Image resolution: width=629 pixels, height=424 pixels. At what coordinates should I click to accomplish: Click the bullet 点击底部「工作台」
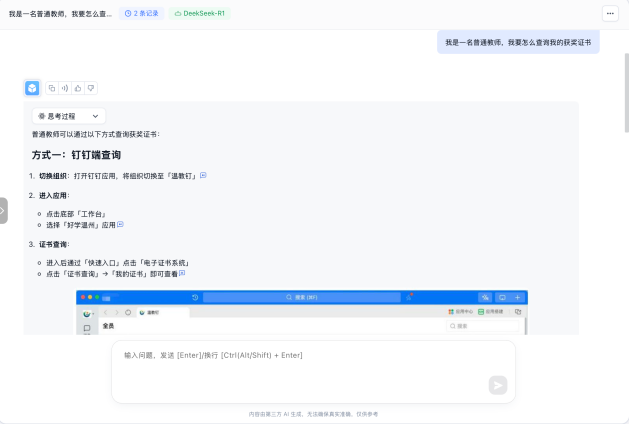[76, 214]
